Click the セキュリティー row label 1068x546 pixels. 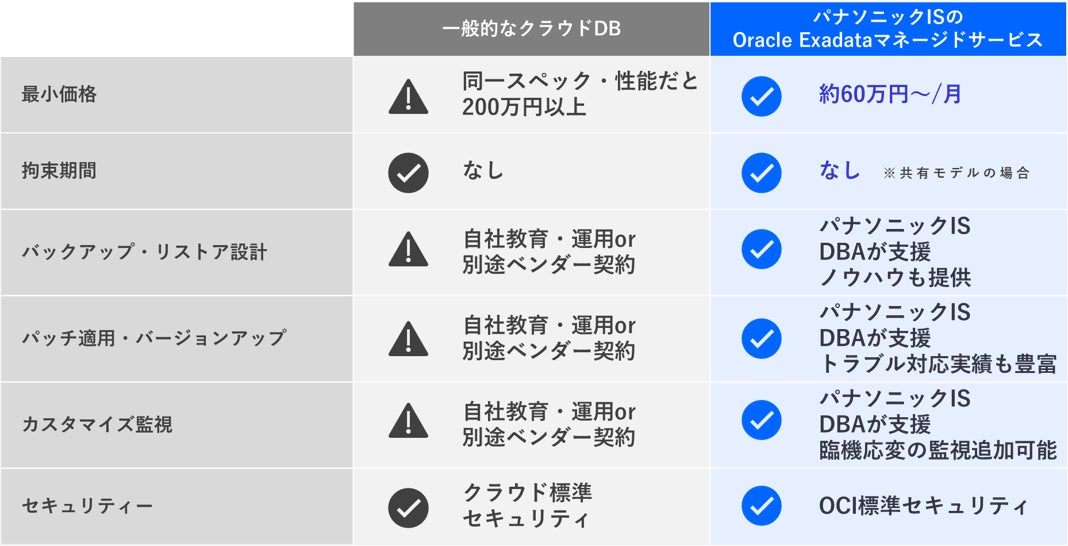click(x=88, y=507)
